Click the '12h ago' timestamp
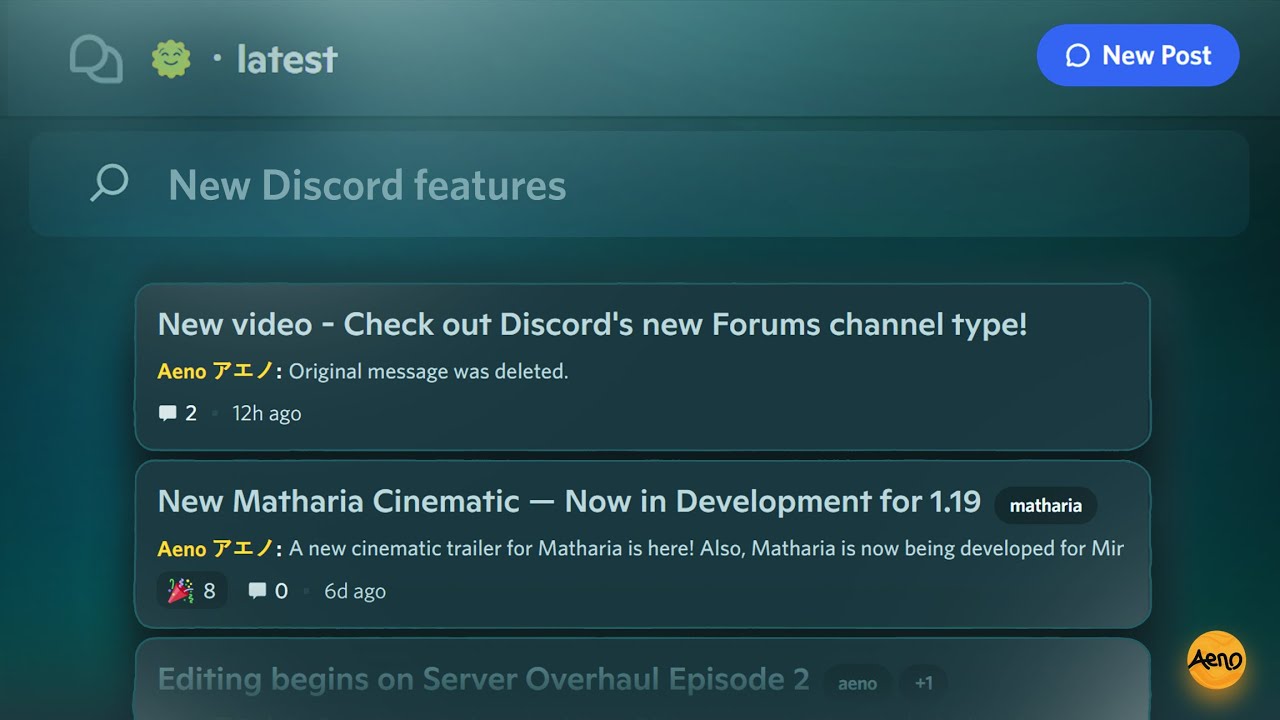 click(x=266, y=413)
